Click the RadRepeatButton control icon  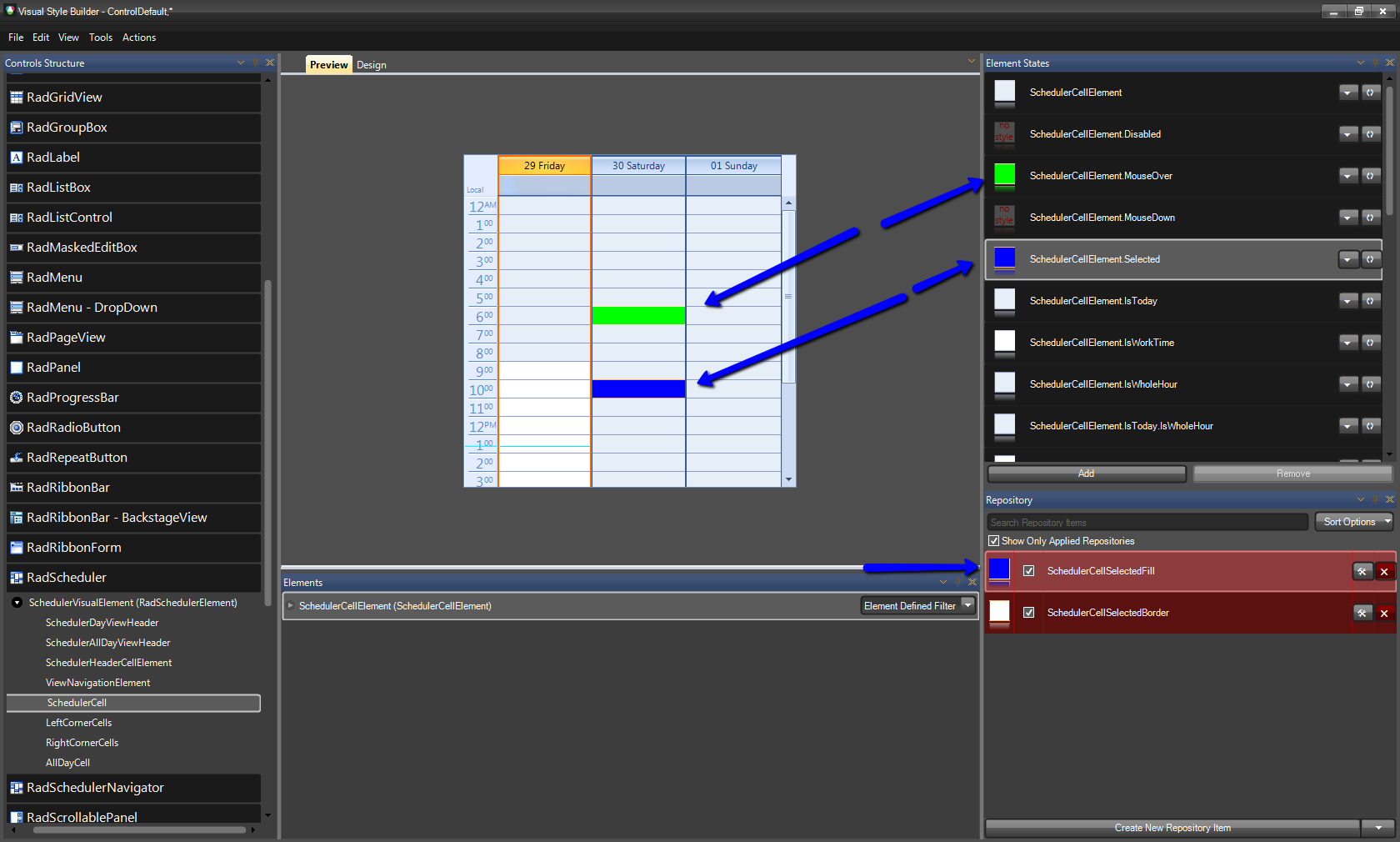point(16,458)
